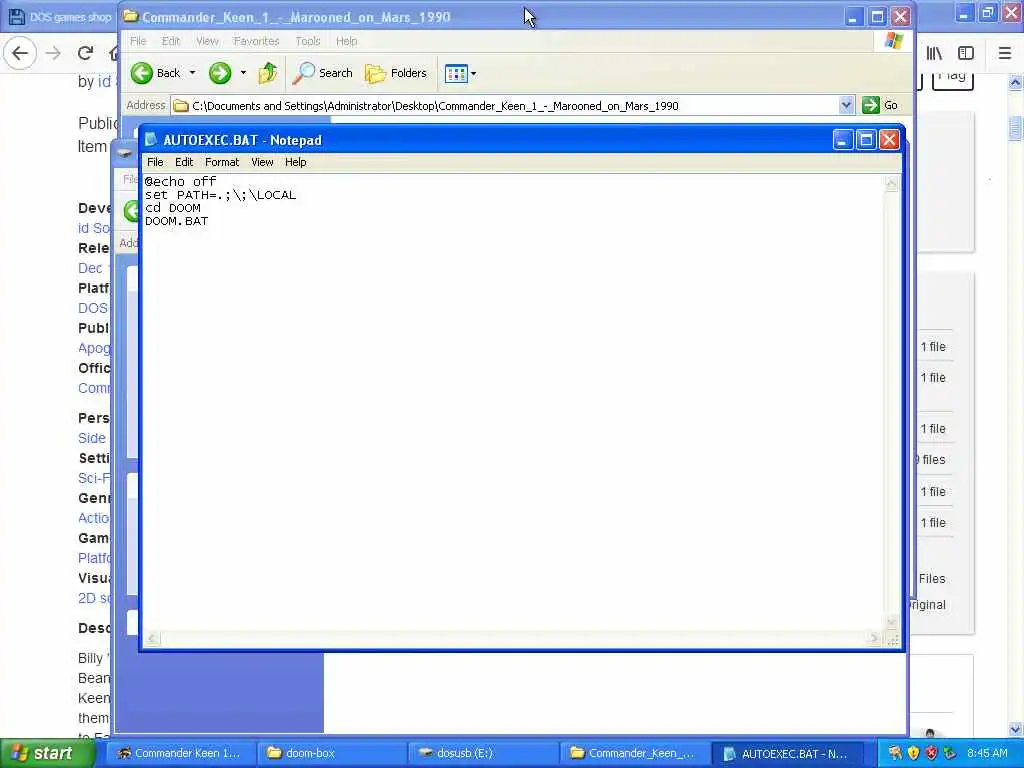Image resolution: width=1024 pixels, height=768 pixels.
Task: Click the system tray clock 8:45 AM
Action: click(x=987, y=753)
